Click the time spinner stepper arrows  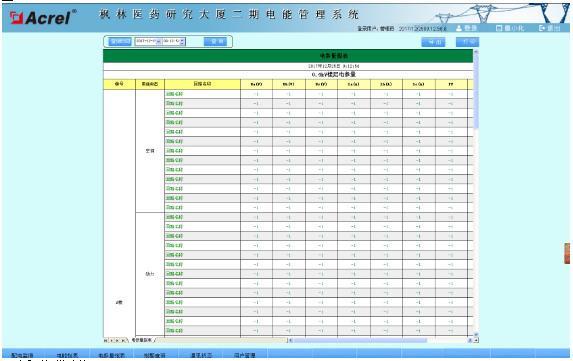(182, 42)
